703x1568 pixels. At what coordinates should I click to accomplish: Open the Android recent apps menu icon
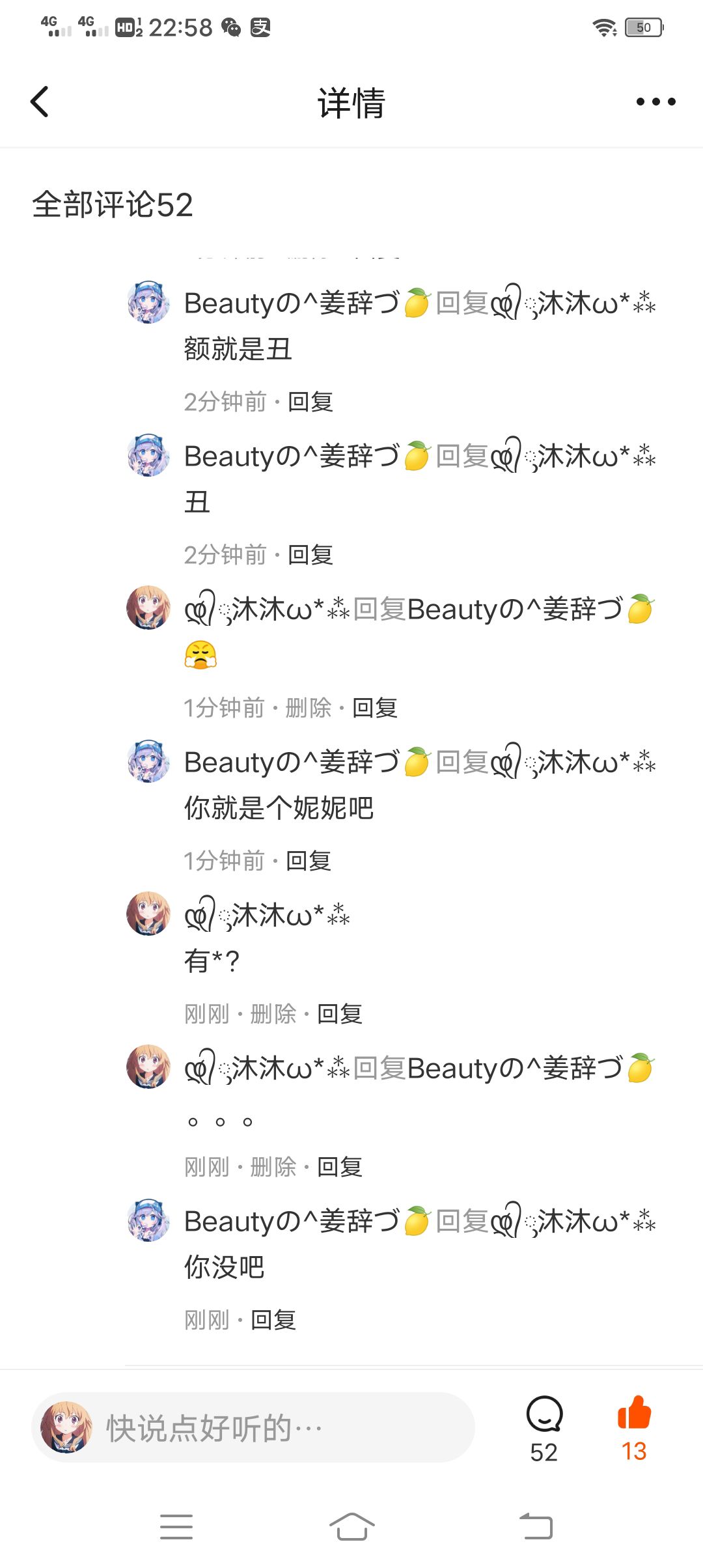coord(176,1527)
